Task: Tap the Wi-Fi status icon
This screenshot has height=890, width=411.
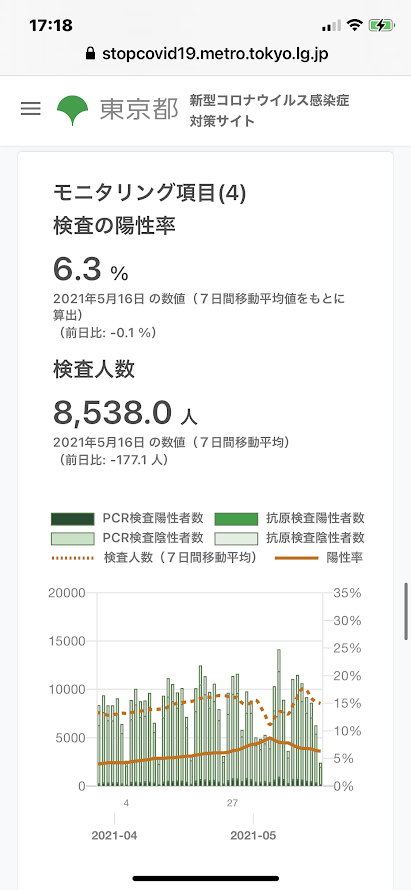Action: (x=355, y=25)
